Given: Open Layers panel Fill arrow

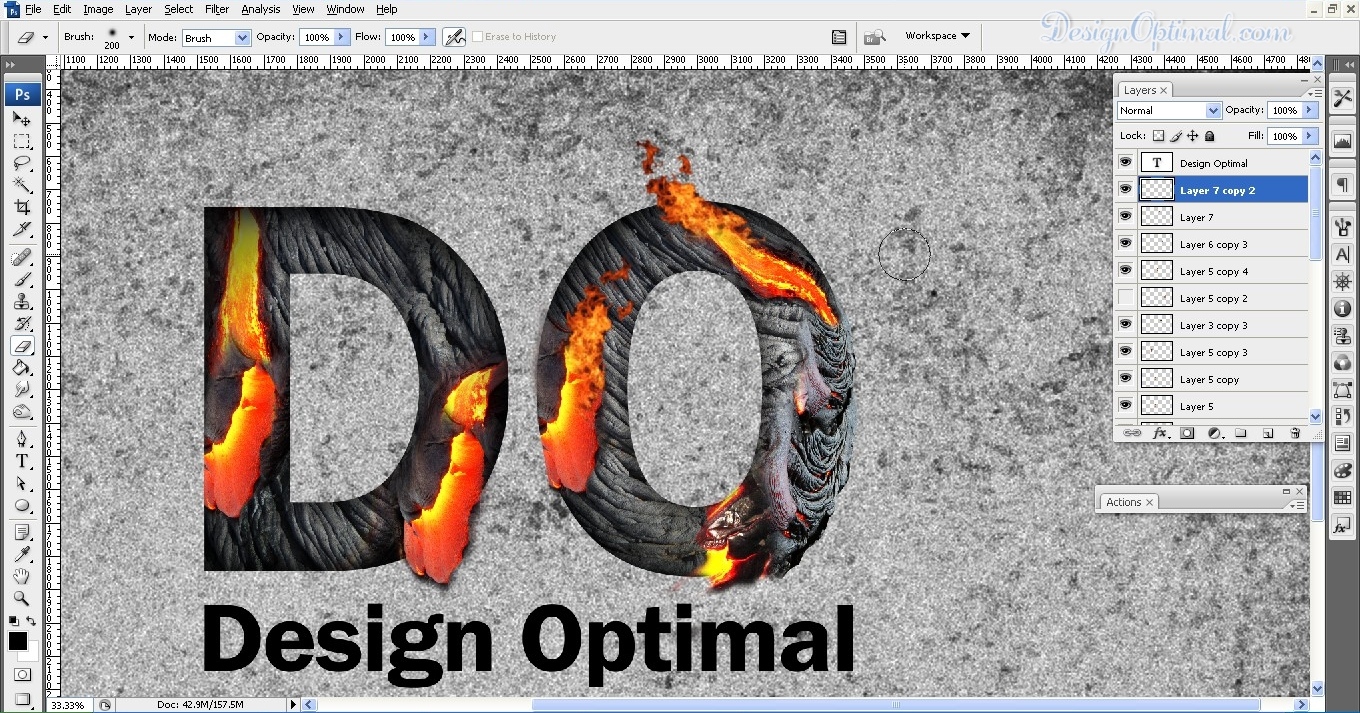Looking at the screenshot, I should click(1310, 136).
